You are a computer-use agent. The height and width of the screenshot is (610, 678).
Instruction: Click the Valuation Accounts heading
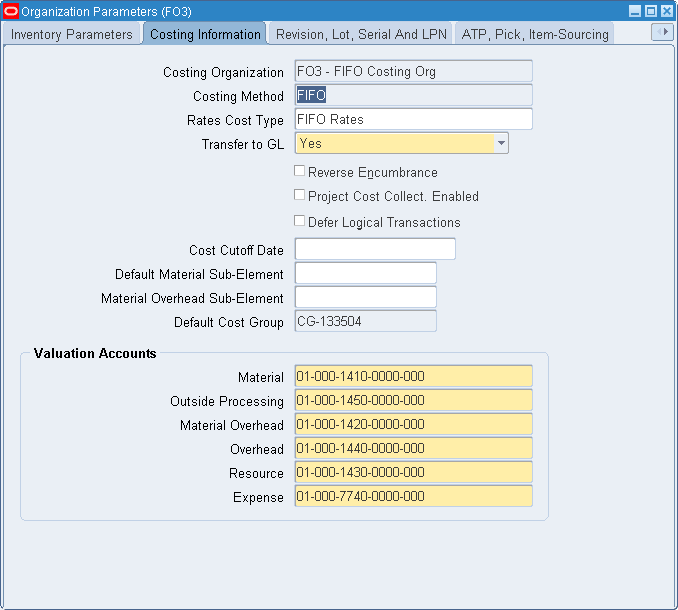[x=95, y=353]
